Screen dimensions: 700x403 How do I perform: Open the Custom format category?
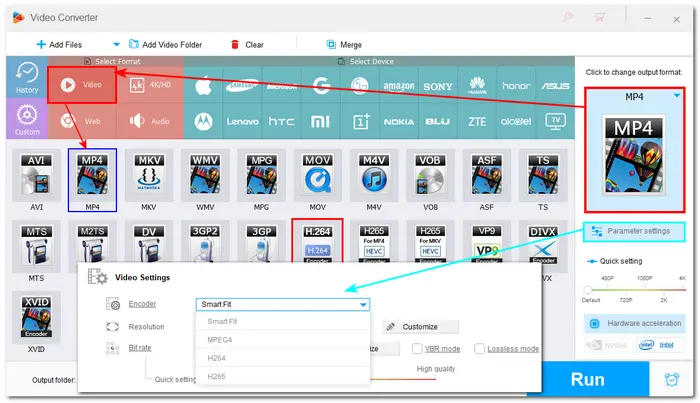click(x=27, y=119)
